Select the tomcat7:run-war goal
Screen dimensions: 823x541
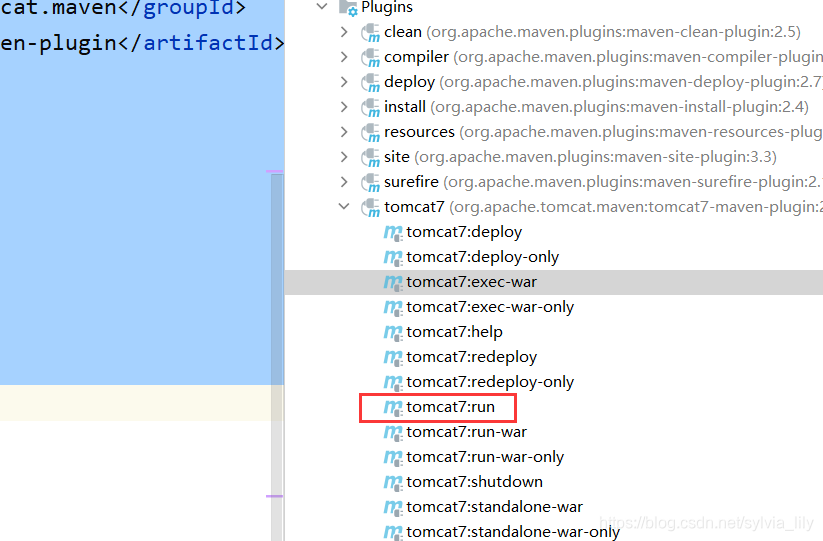tap(466, 432)
